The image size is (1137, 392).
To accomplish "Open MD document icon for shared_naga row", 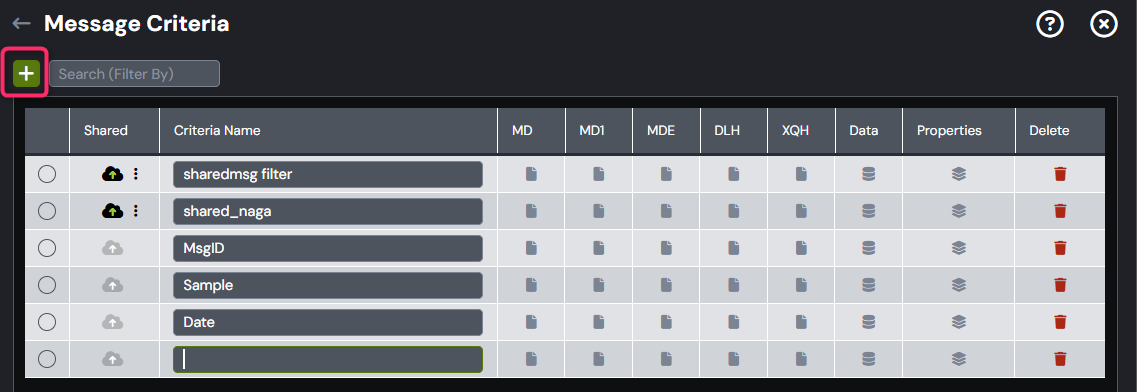I will [531, 211].
